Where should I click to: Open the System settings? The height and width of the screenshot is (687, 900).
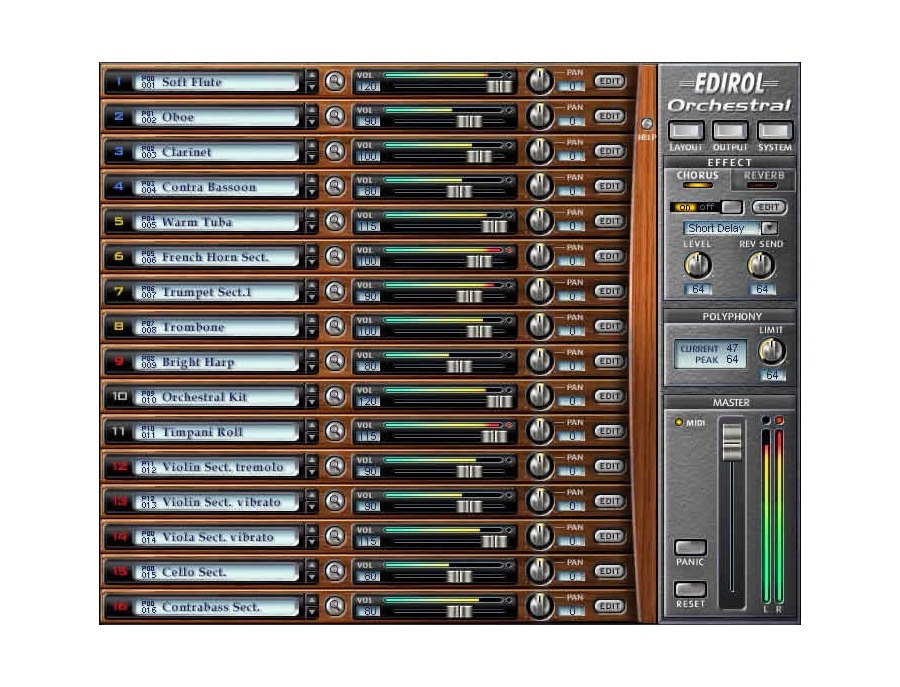click(x=774, y=131)
